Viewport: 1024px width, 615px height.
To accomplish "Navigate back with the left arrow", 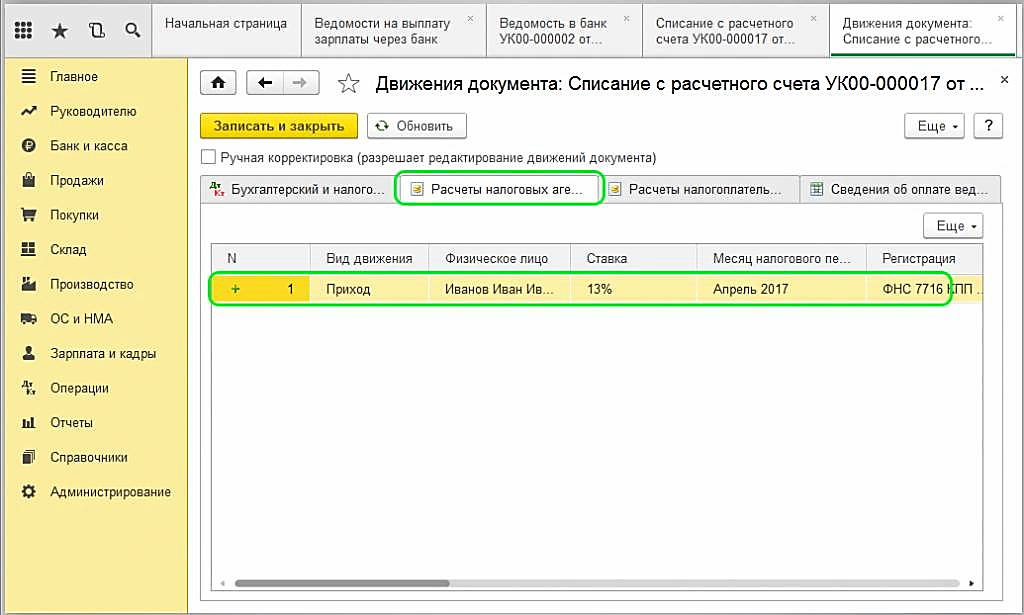I will pyautogui.click(x=265, y=83).
